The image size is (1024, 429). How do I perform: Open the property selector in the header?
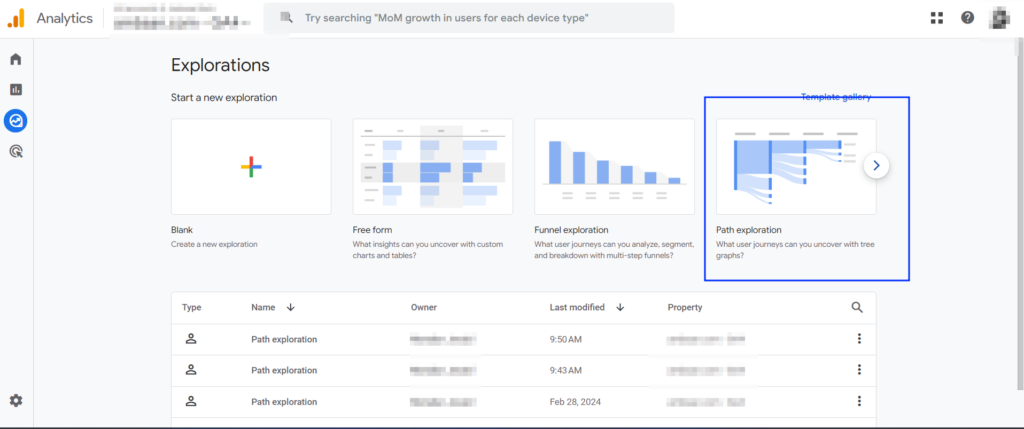click(183, 17)
